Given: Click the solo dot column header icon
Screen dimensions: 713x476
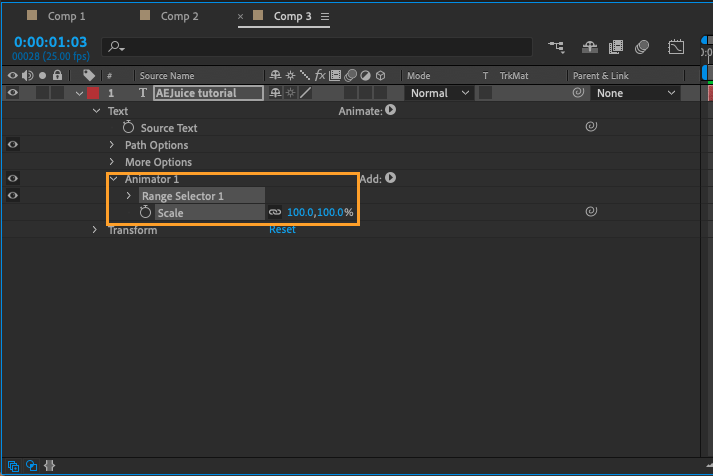Looking at the screenshot, I should click(42, 75).
